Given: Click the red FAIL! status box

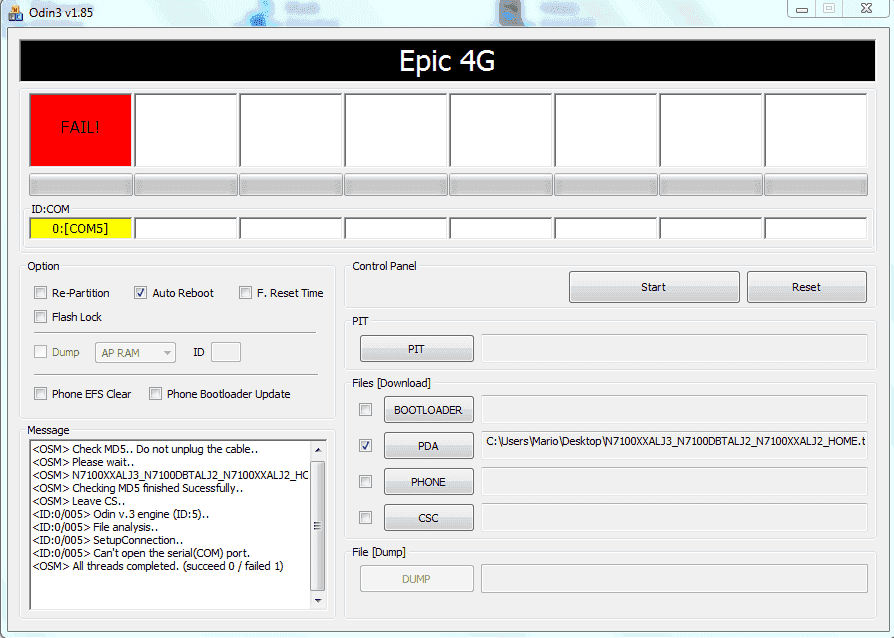Looking at the screenshot, I should tap(80, 130).
